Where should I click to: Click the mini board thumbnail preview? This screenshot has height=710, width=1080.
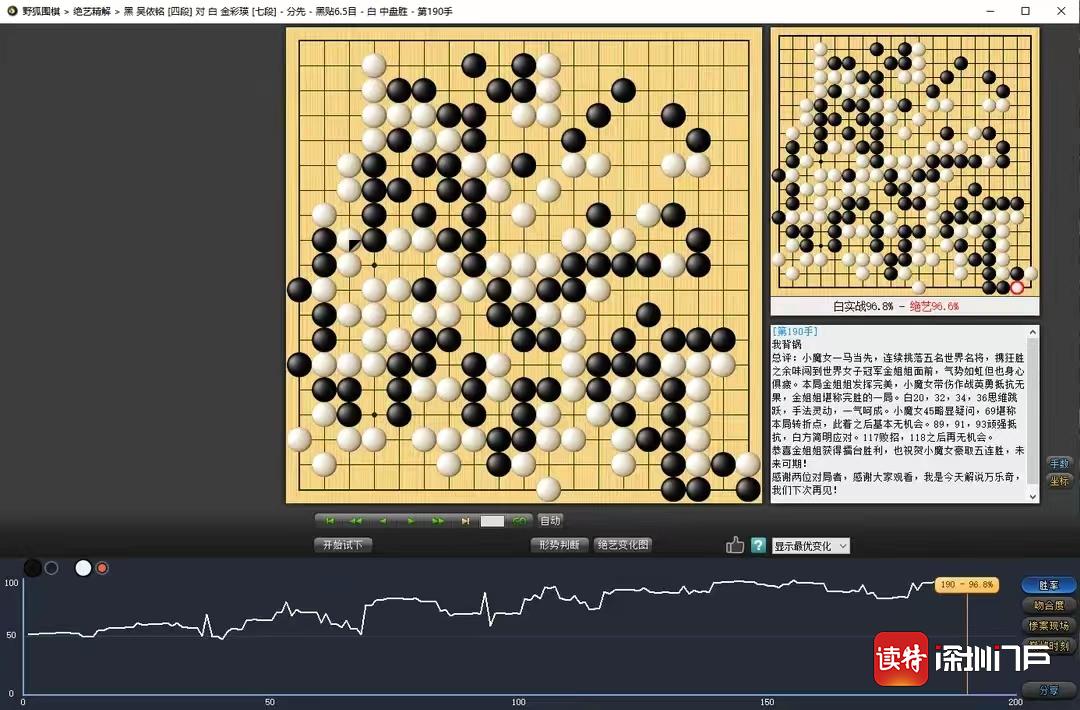pyautogui.click(x=904, y=162)
